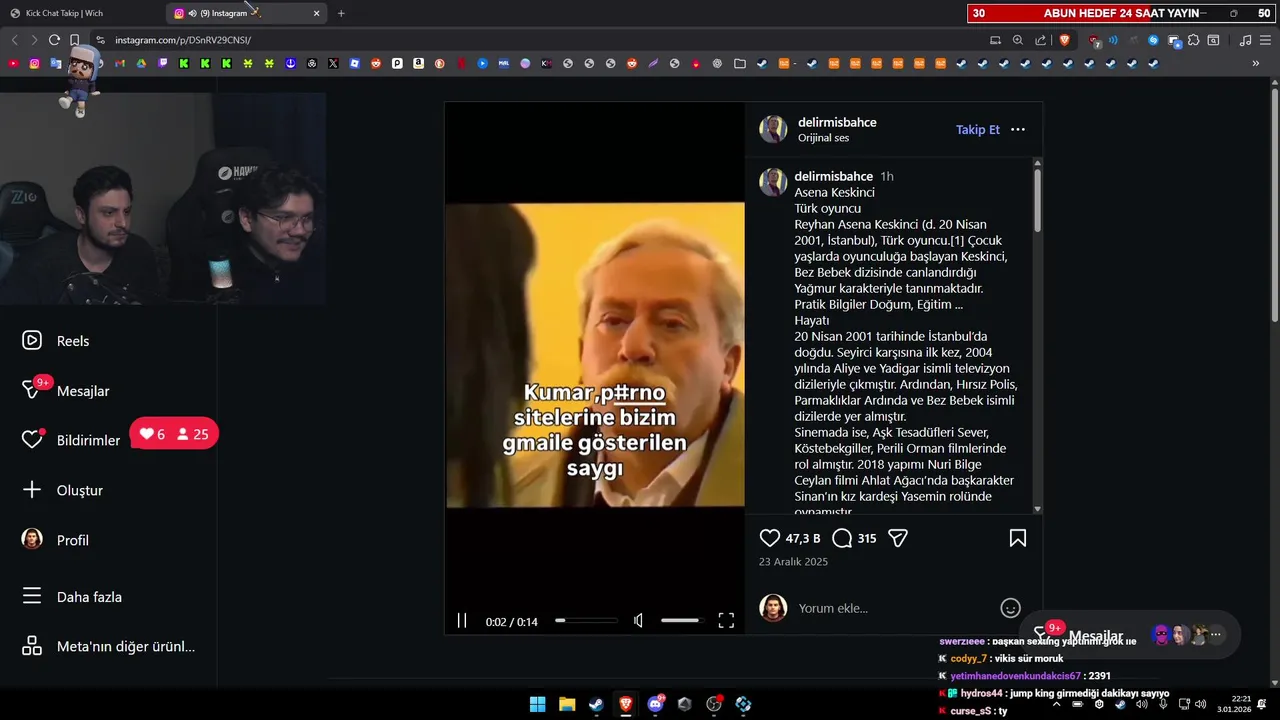Save the post with the bookmark icon
Image resolution: width=1280 pixels, height=720 pixels.
point(1018,538)
